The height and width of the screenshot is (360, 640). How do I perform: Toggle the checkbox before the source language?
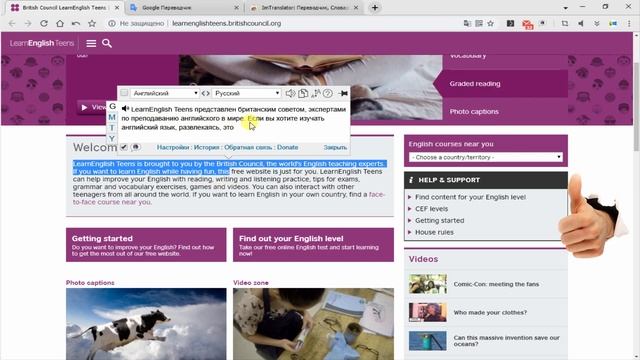(124, 93)
